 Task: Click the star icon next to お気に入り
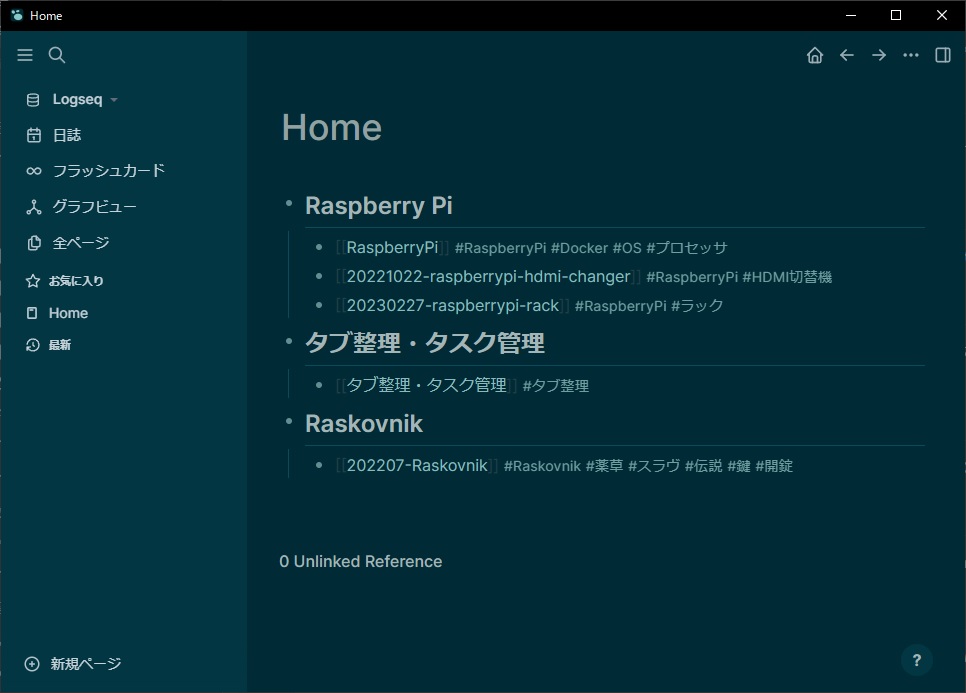(33, 281)
